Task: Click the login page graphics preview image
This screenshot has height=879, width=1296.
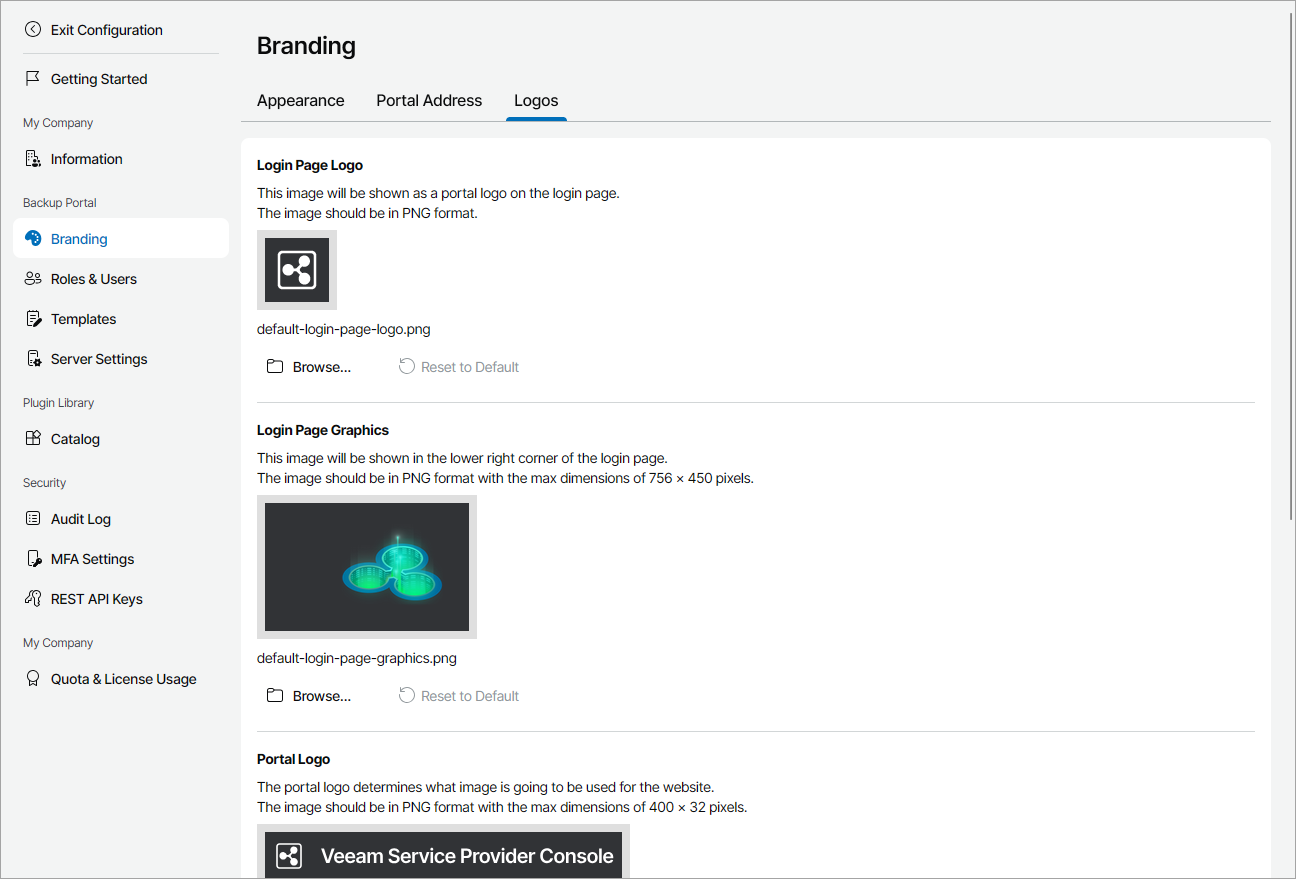Action: (367, 567)
